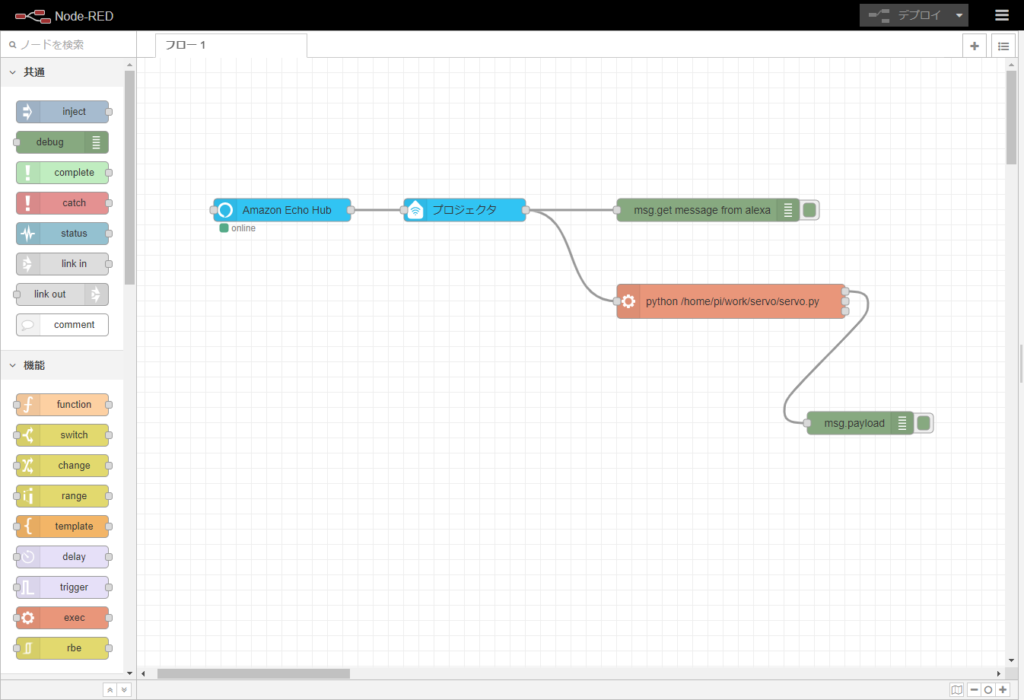
Task: Toggle the navigator map view icon
Action: 957,689
